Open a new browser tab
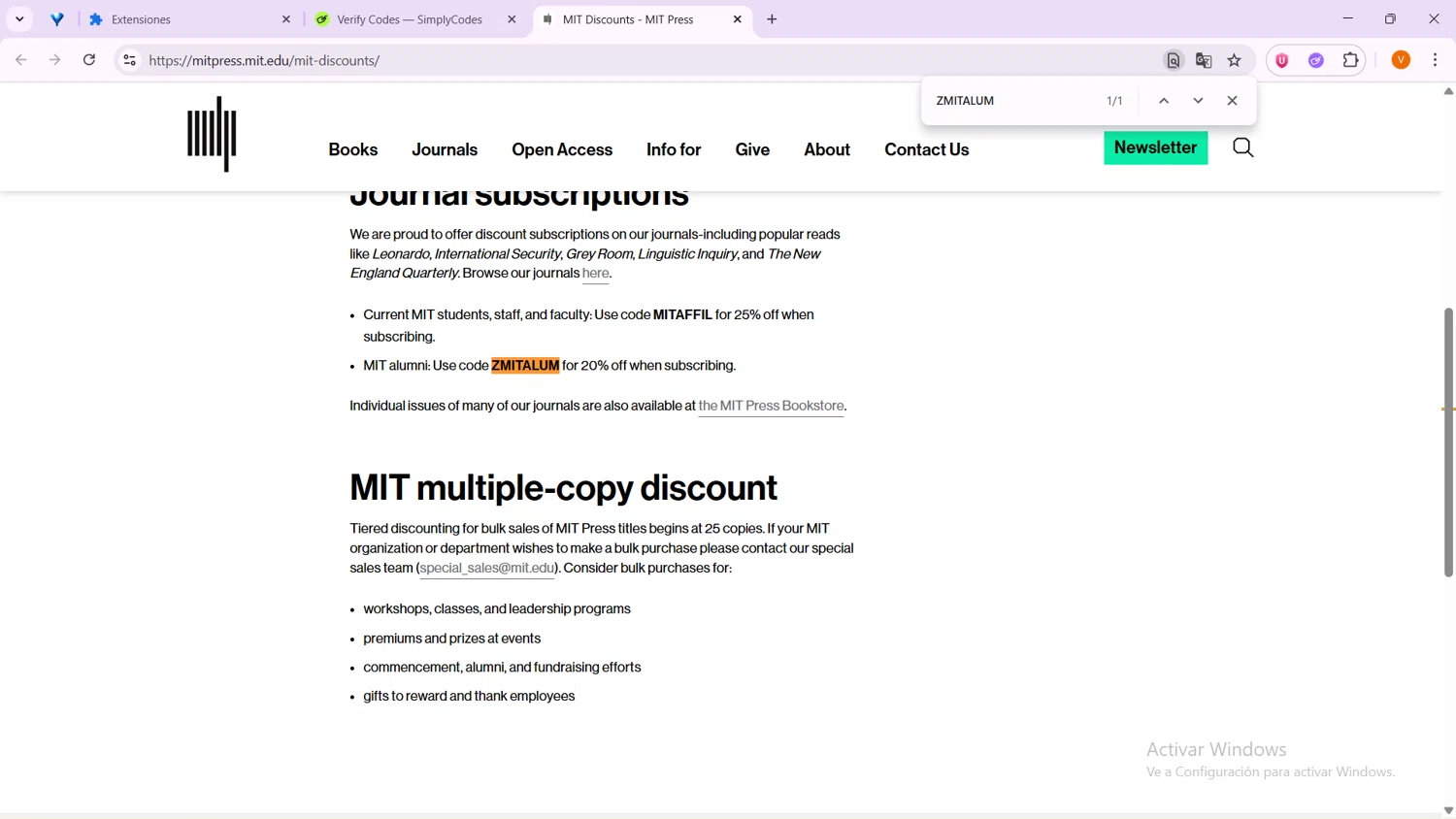The width and height of the screenshot is (1456, 819). point(772,19)
